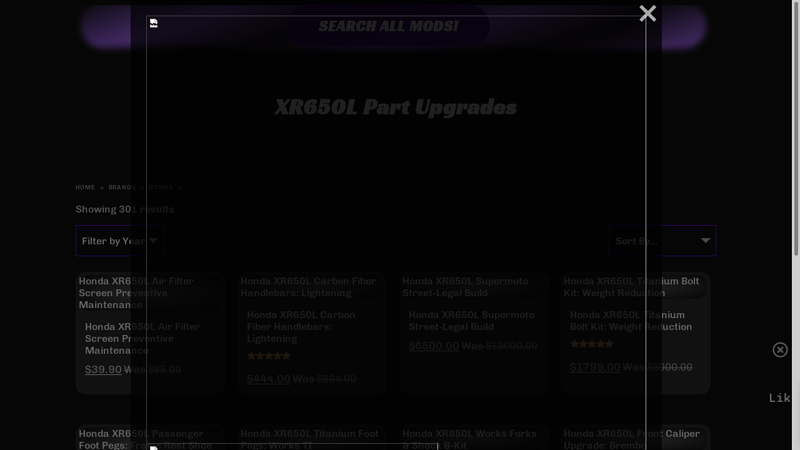The height and width of the screenshot is (450, 800).
Task: Open the BRANDS breadcrumb link
Action: [122, 187]
